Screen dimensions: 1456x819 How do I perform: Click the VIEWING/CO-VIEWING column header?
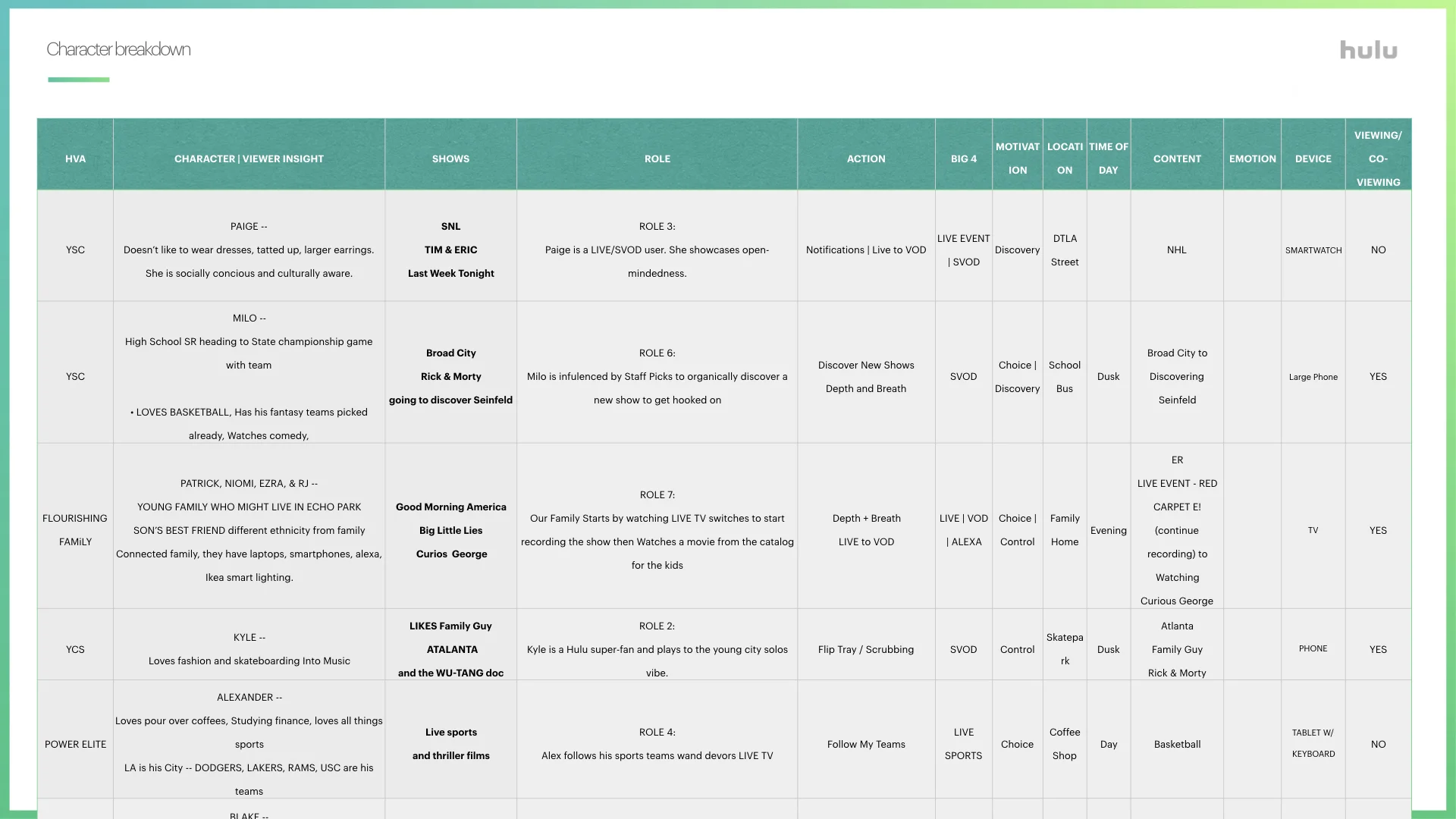click(x=1378, y=158)
